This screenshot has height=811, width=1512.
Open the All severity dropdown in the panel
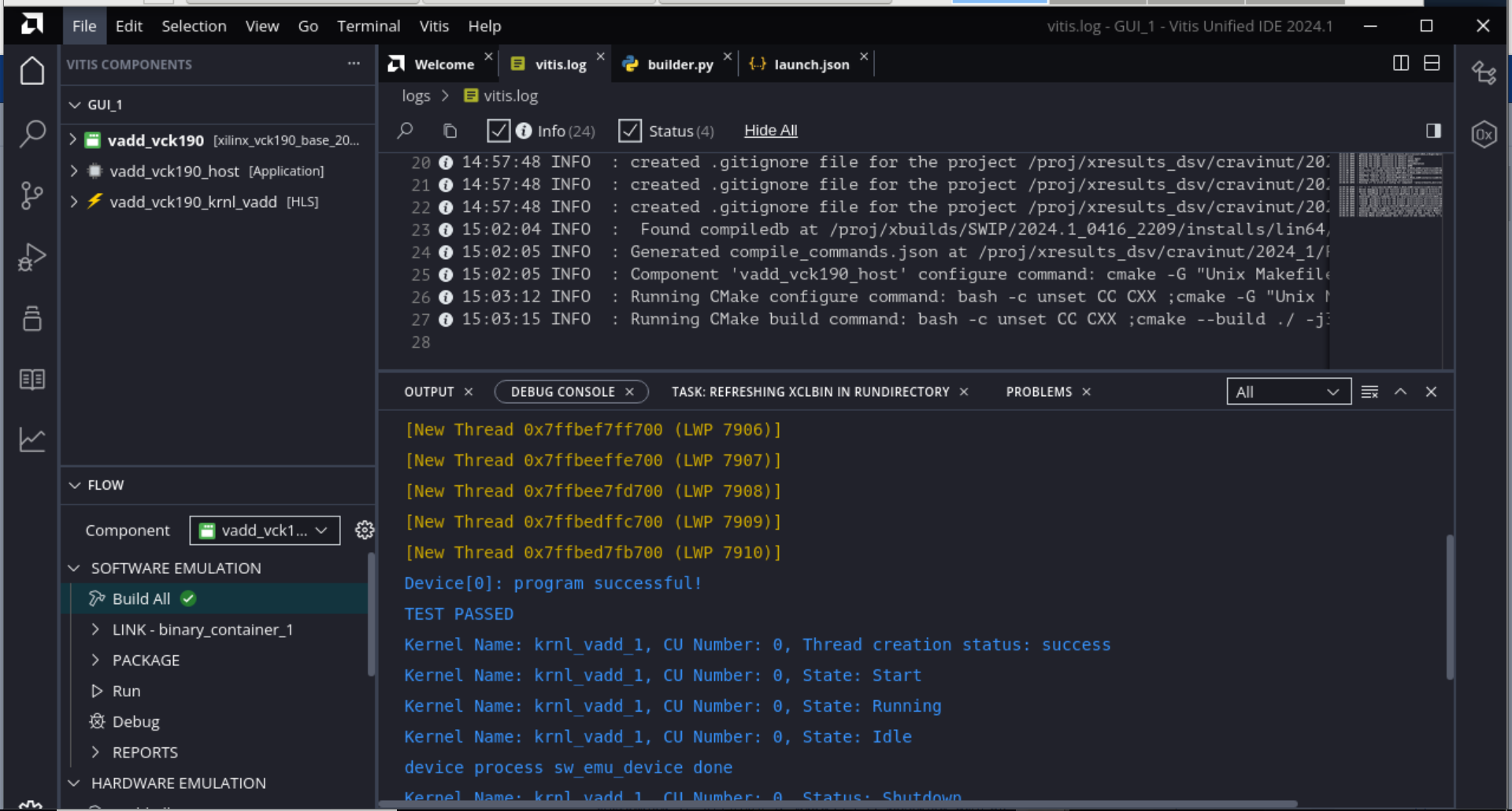[1288, 391]
